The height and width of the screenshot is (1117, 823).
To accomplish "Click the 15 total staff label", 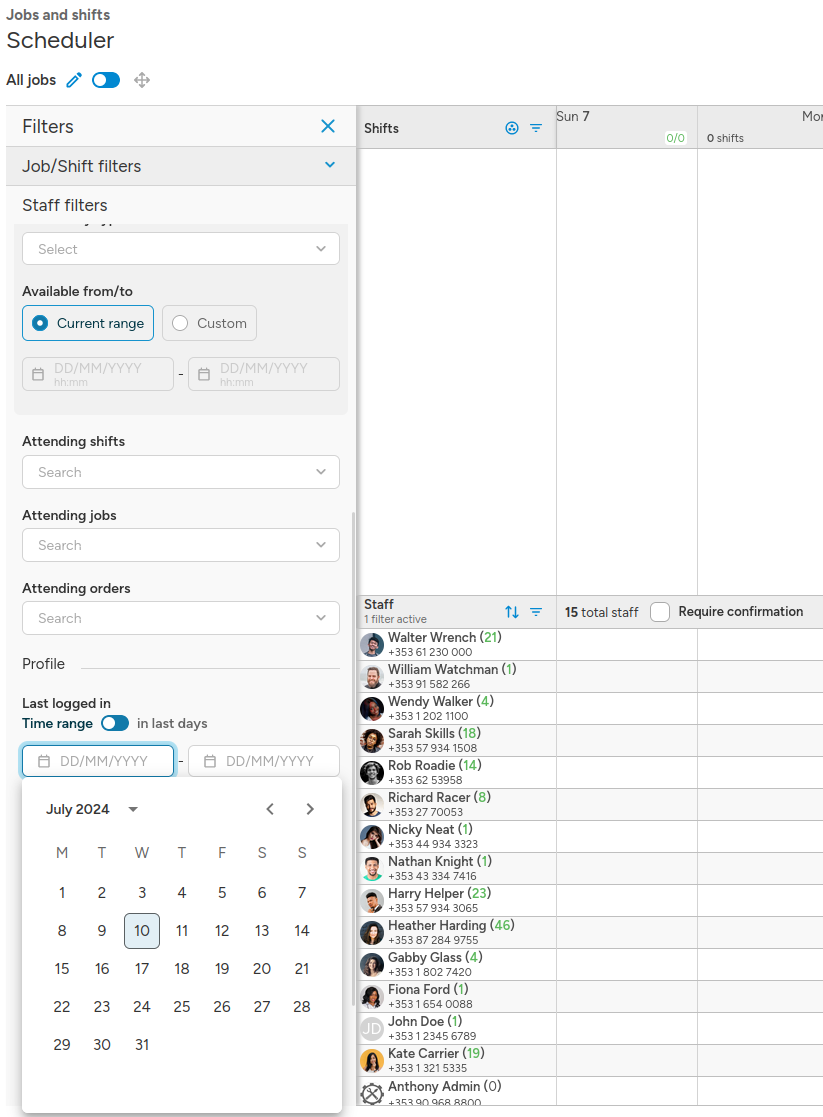I will [x=601, y=612].
